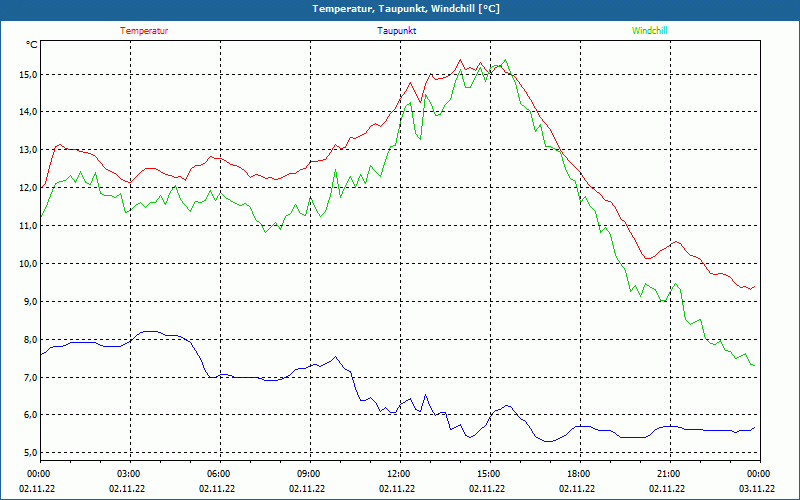Click the 6,0 y-axis value

click(31, 415)
